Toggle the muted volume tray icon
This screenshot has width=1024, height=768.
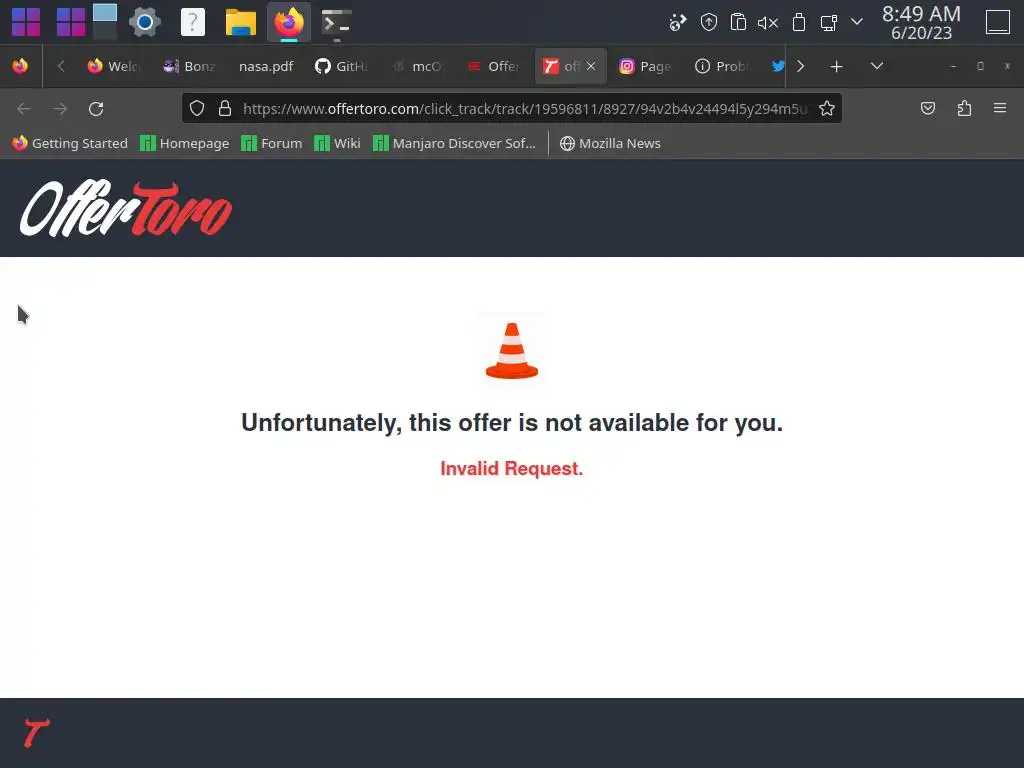[768, 23]
